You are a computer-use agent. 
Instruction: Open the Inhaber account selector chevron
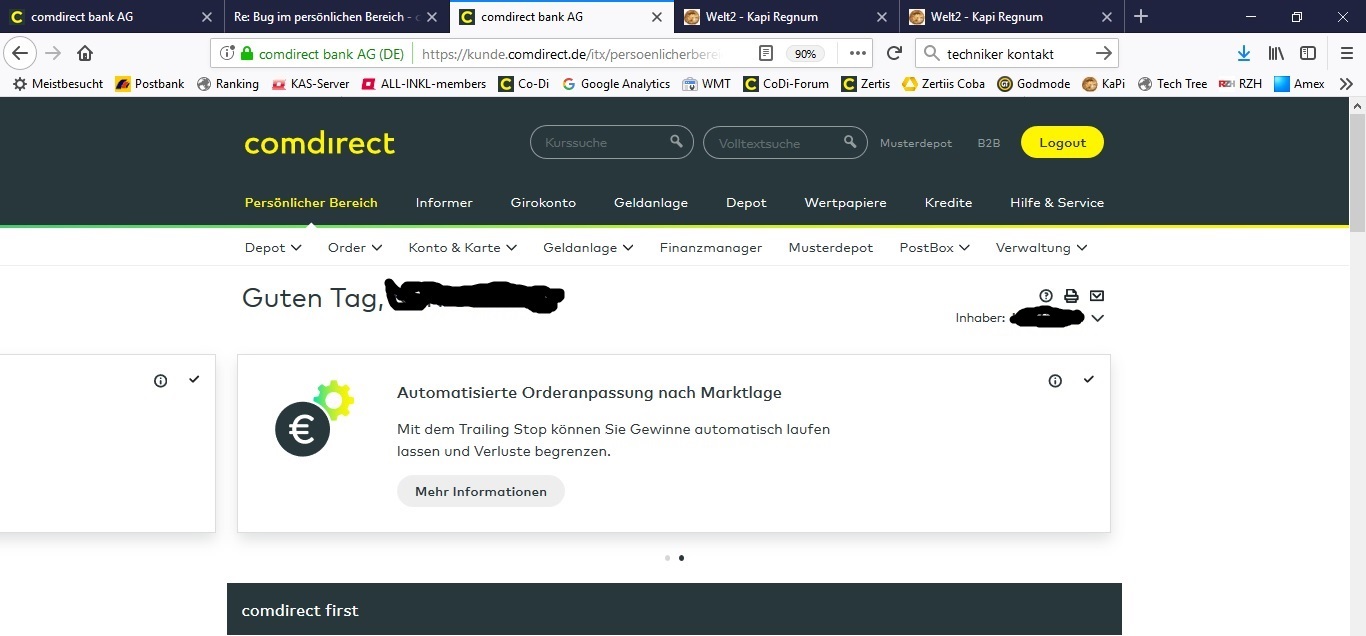pos(1097,319)
